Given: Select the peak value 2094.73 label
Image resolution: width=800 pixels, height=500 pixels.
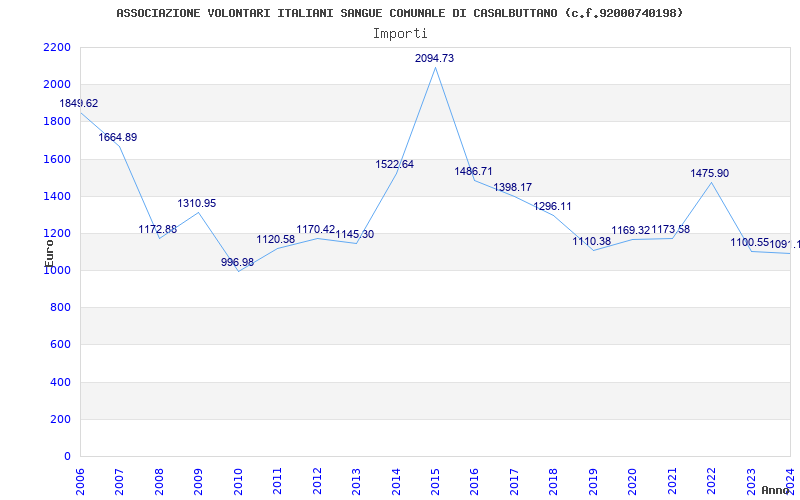Looking at the screenshot, I should (x=434, y=58).
